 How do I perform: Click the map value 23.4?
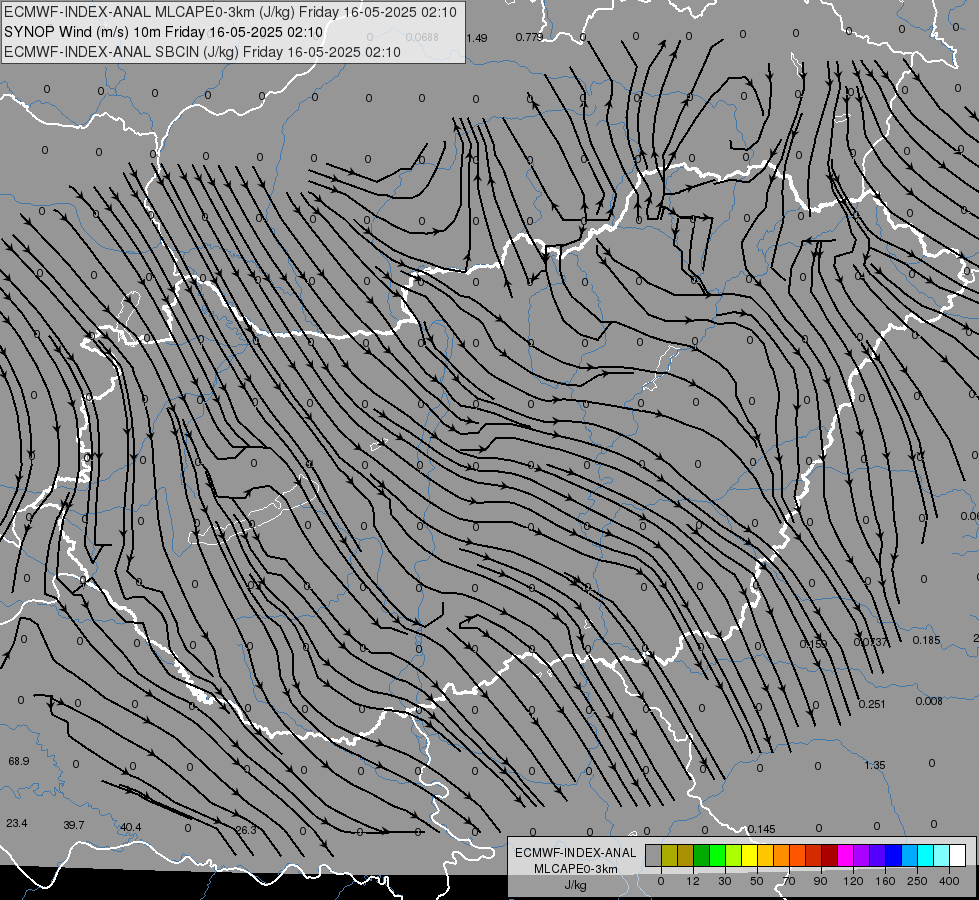click(x=17, y=823)
